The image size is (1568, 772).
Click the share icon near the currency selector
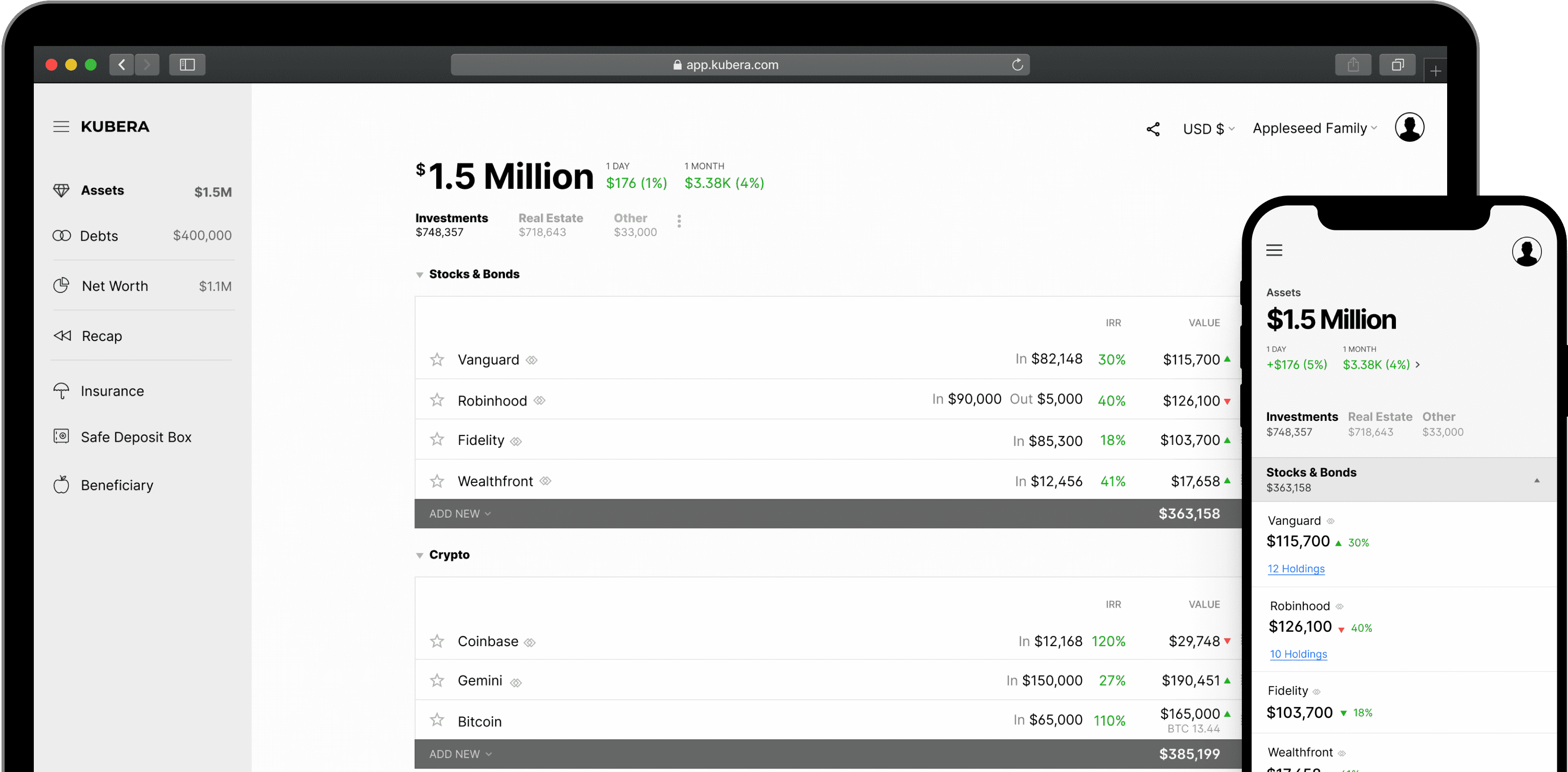coord(1153,129)
